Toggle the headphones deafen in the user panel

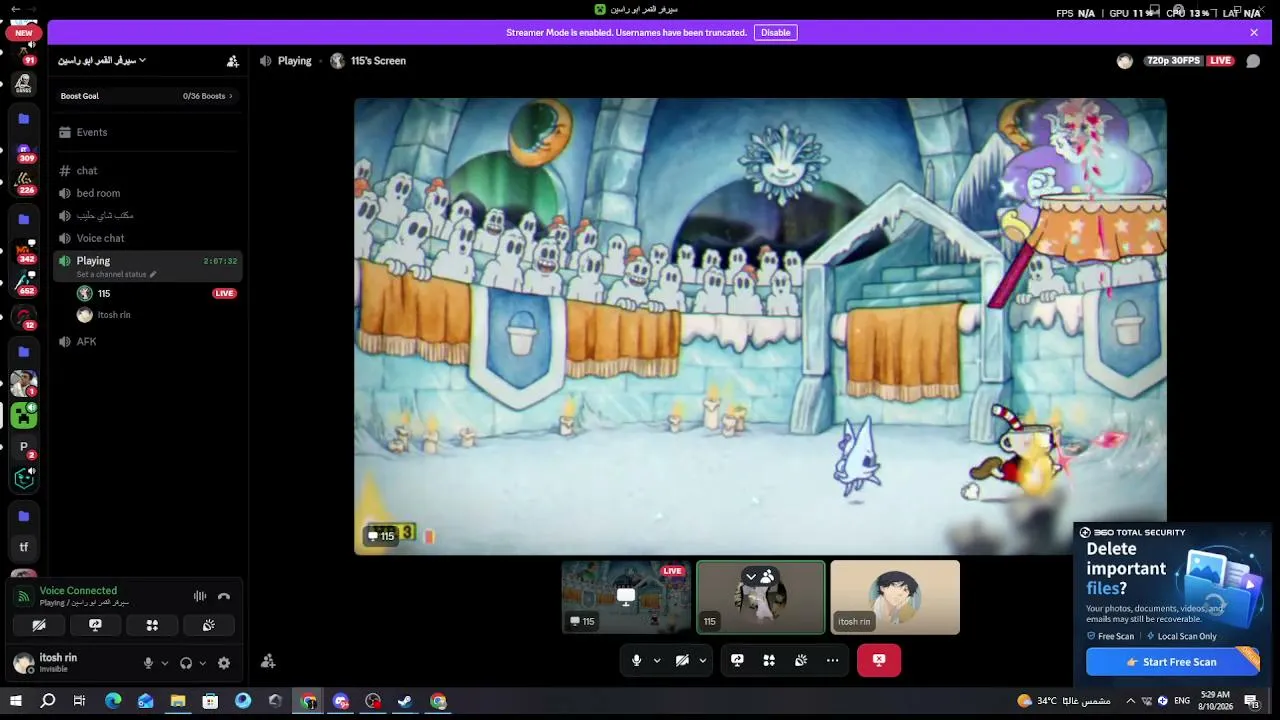[x=186, y=663]
